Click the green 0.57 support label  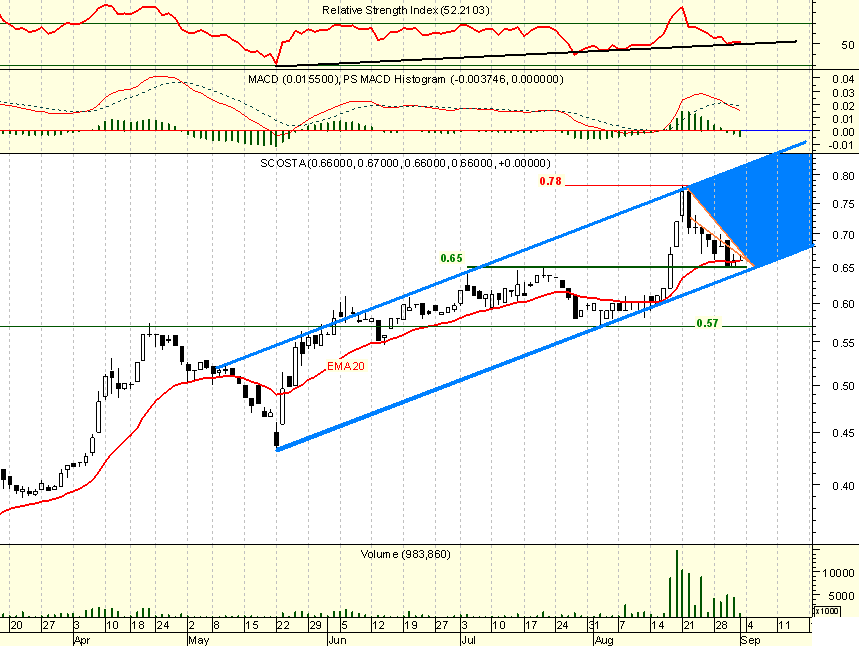[707, 323]
